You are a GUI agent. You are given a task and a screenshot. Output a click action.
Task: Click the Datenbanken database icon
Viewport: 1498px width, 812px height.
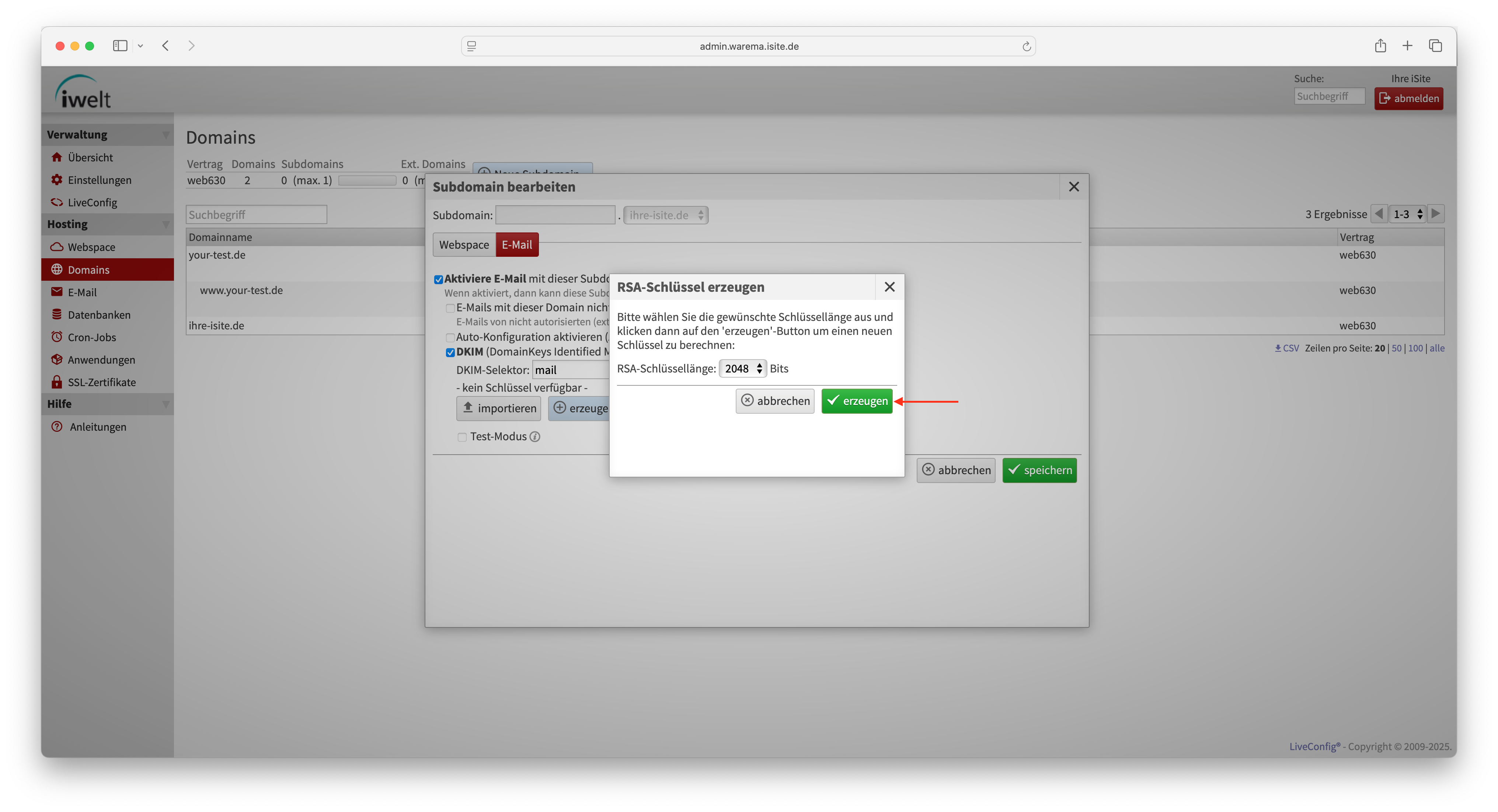(56, 315)
